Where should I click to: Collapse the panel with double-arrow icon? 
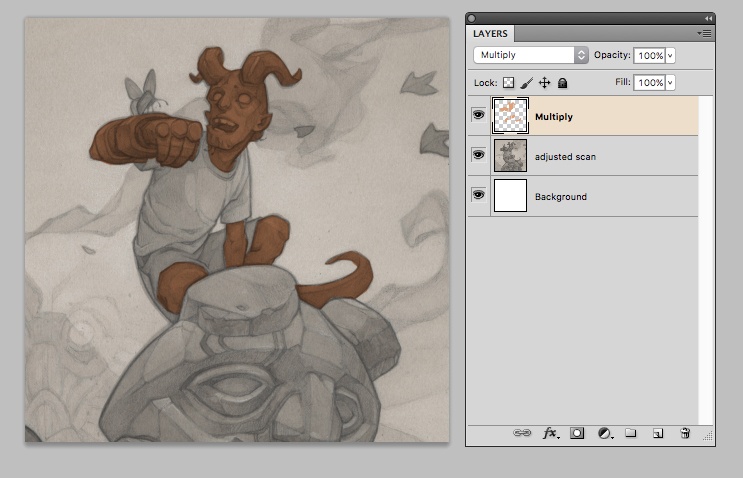point(708,18)
